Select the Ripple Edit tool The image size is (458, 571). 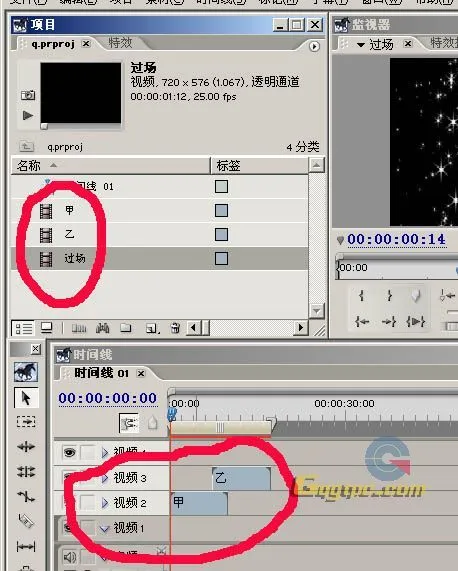26,446
